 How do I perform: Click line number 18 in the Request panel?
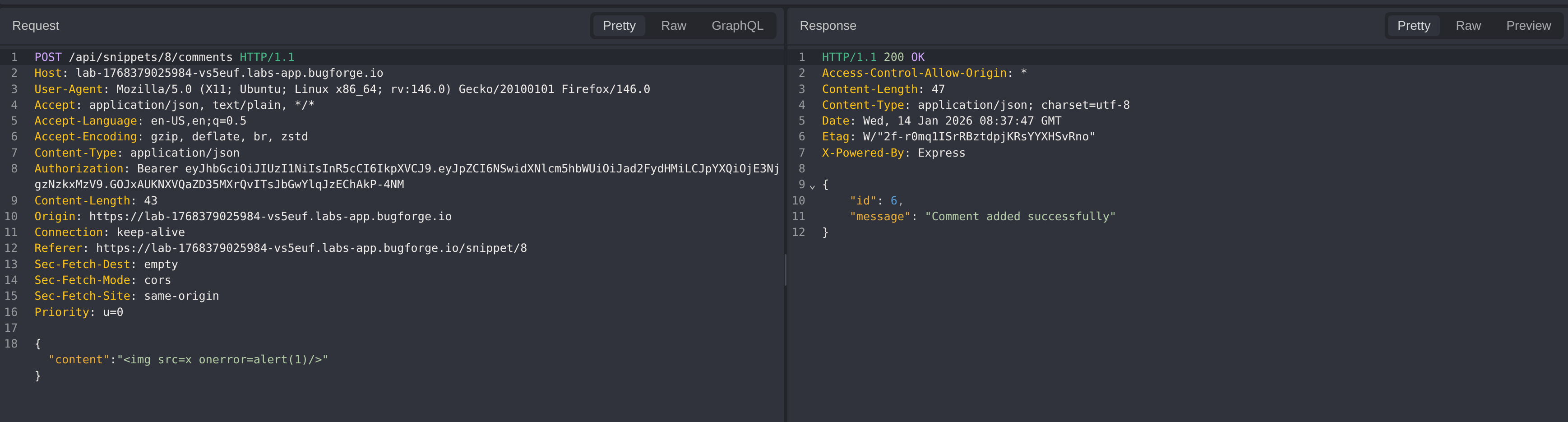11,343
